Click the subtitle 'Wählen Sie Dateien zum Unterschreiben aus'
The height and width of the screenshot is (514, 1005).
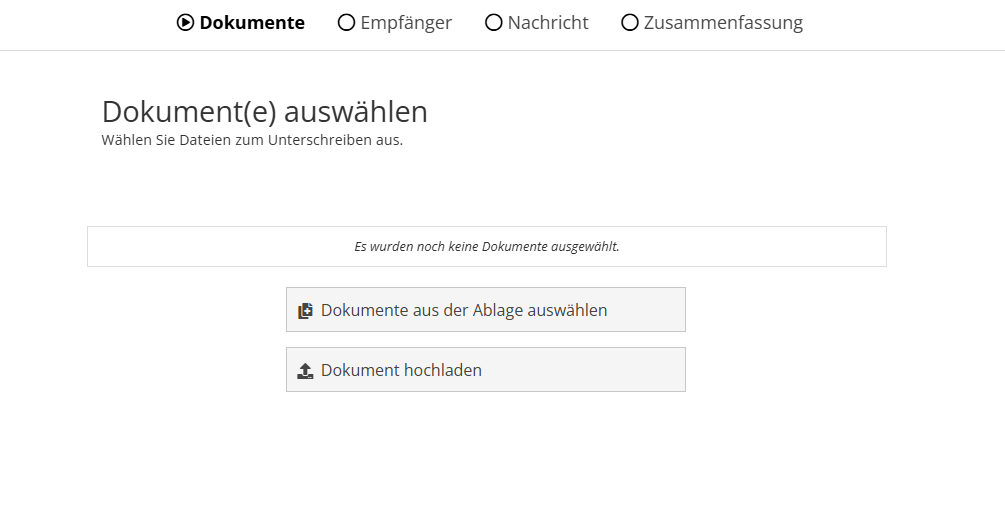pos(252,140)
